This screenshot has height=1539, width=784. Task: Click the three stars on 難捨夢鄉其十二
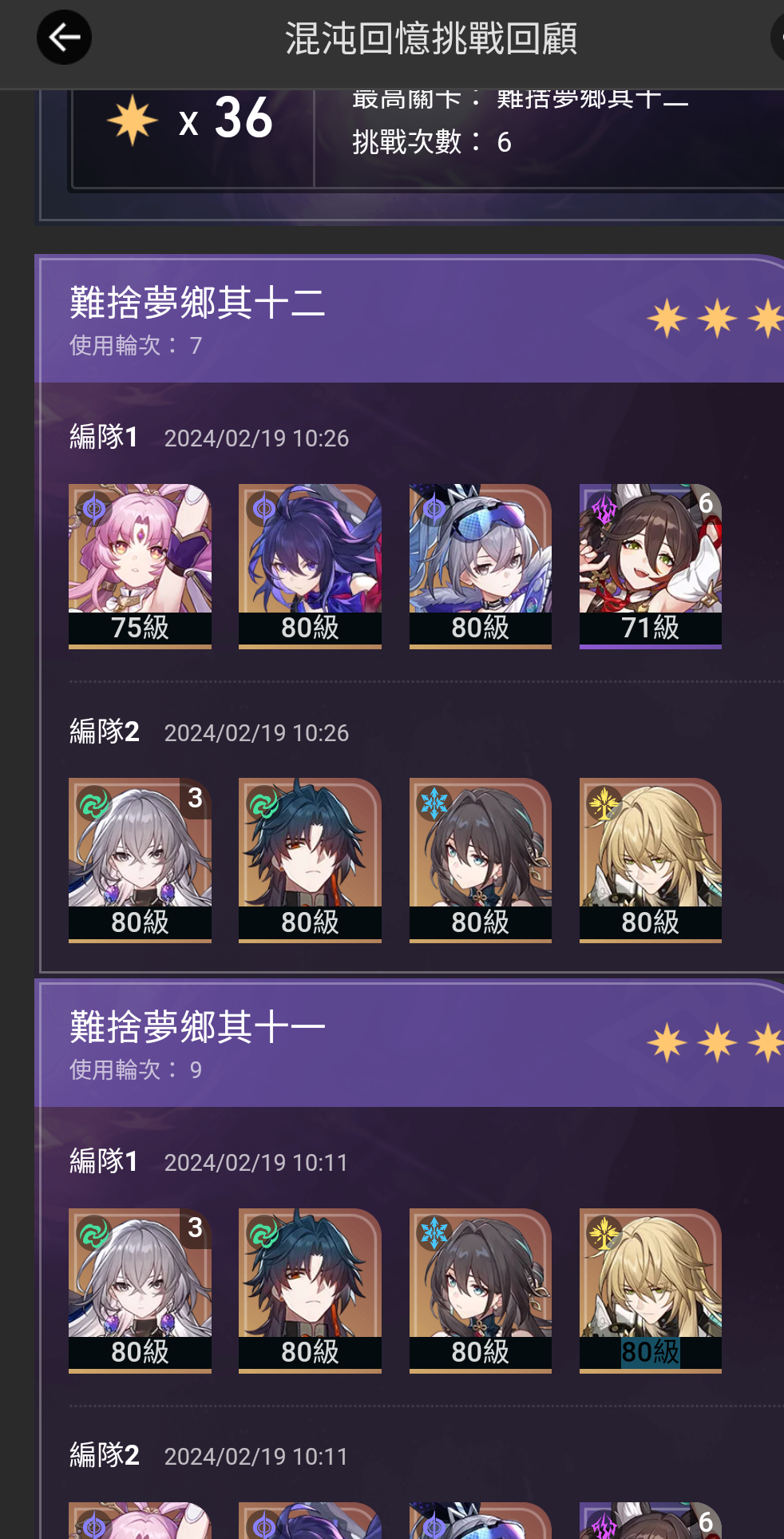coord(715,318)
